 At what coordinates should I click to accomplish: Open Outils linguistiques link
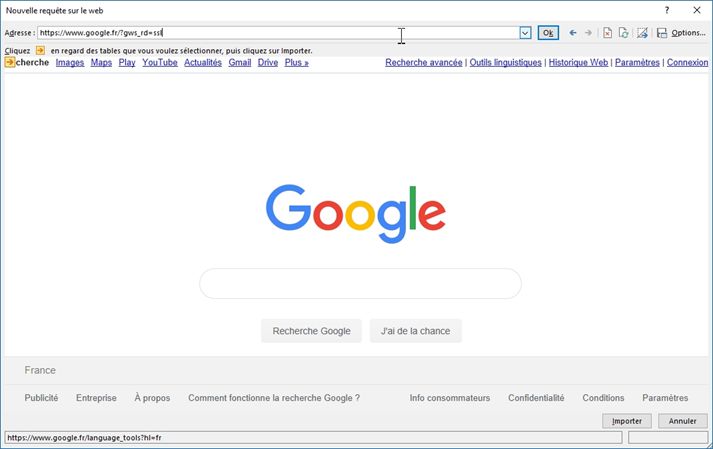(506, 62)
